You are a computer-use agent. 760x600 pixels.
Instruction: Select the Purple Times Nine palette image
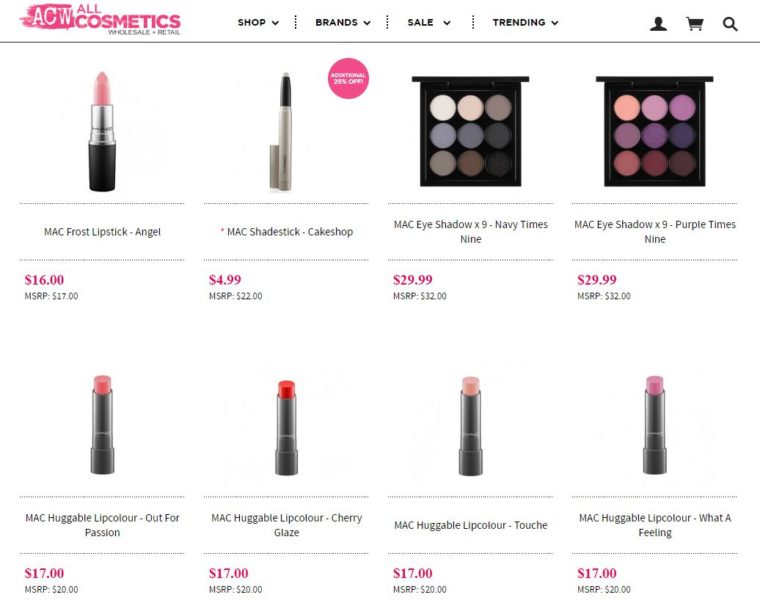(x=654, y=131)
